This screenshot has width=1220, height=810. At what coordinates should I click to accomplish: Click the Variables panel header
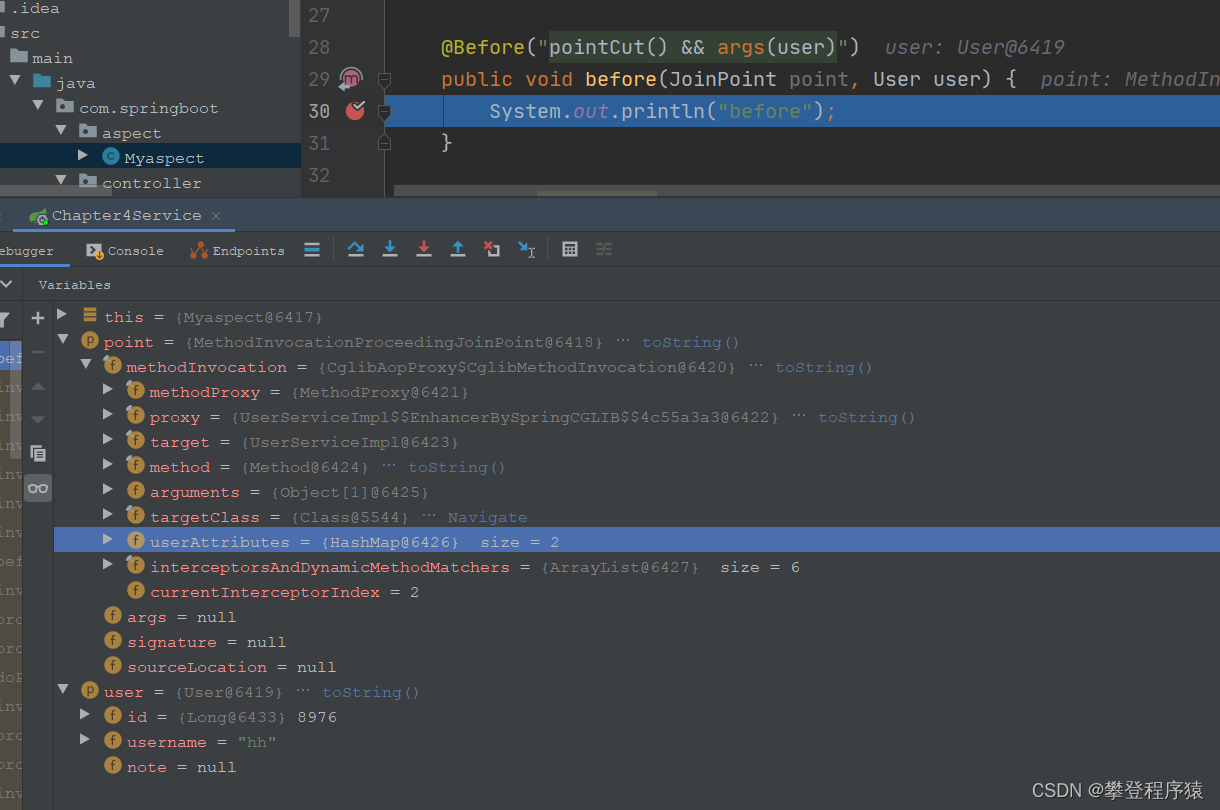pyautogui.click(x=75, y=285)
